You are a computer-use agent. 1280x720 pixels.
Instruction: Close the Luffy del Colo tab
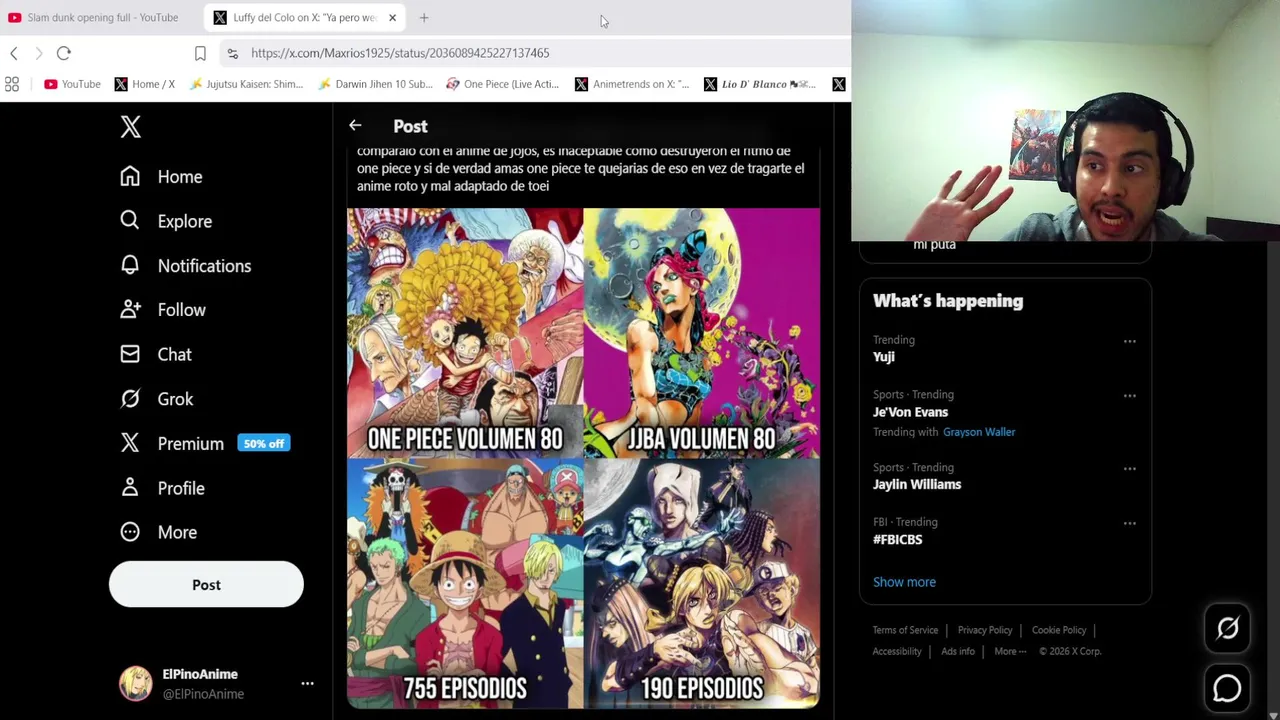392,17
